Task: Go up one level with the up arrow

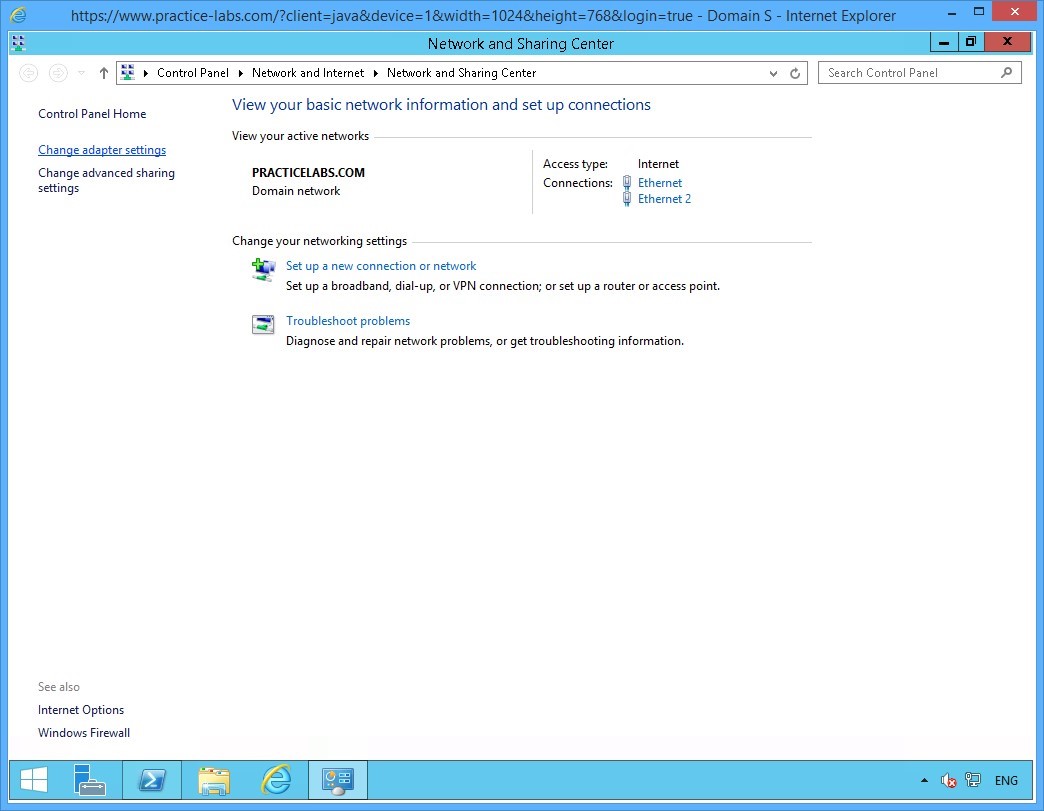Action: [104, 73]
